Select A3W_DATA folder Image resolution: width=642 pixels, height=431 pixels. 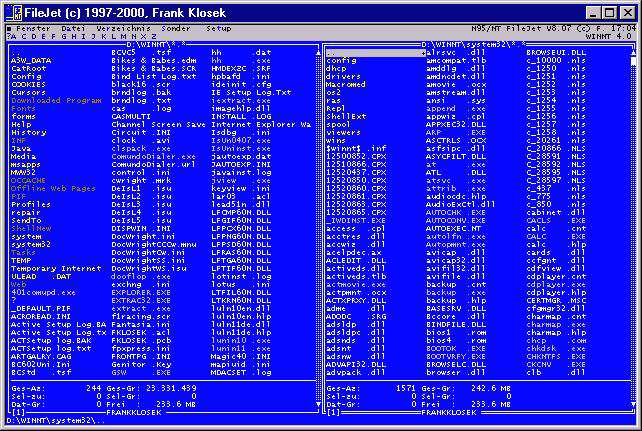(x=31, y=61)
